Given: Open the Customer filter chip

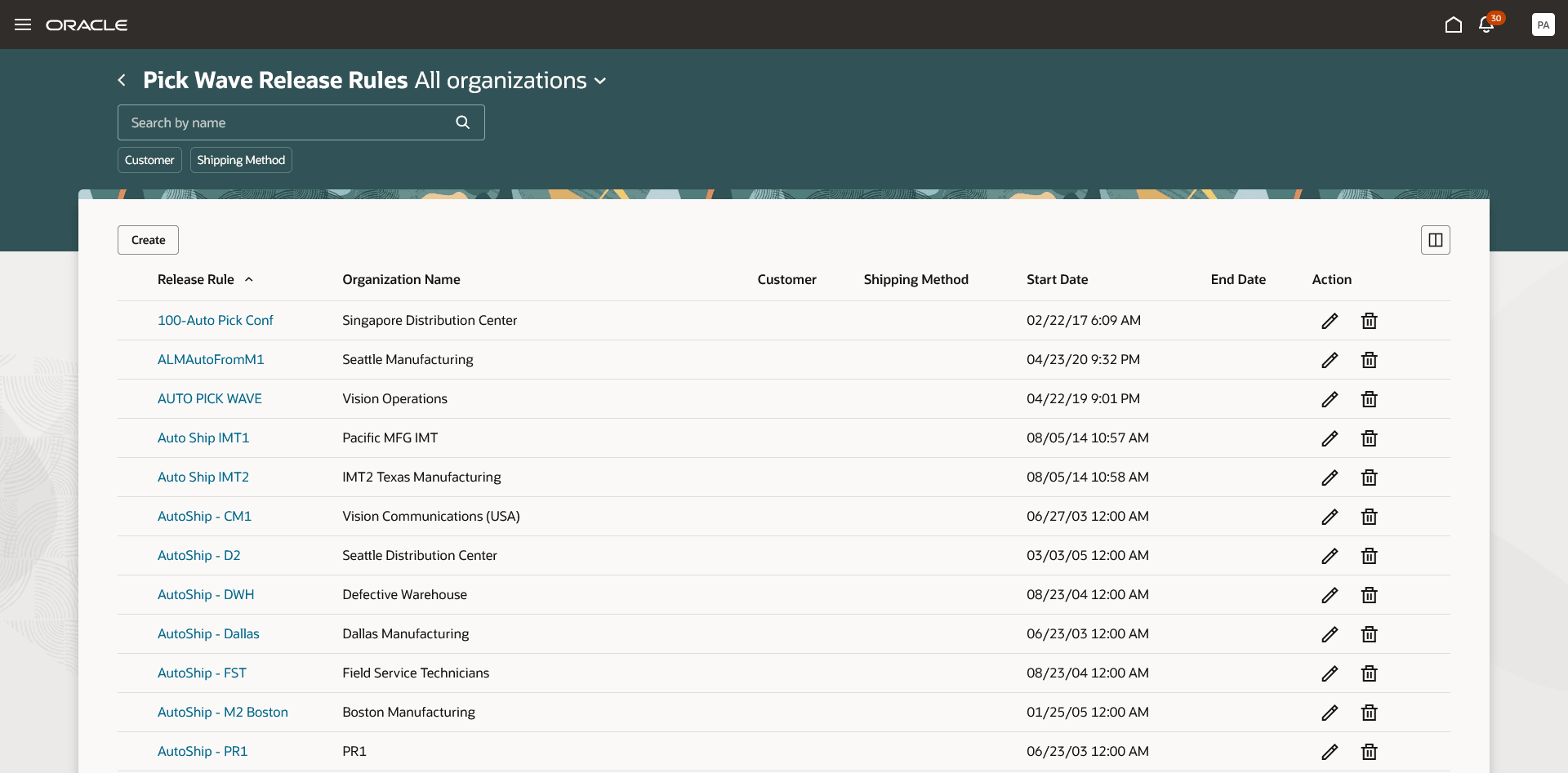Looking at the screenshot, I should point(149,160).
